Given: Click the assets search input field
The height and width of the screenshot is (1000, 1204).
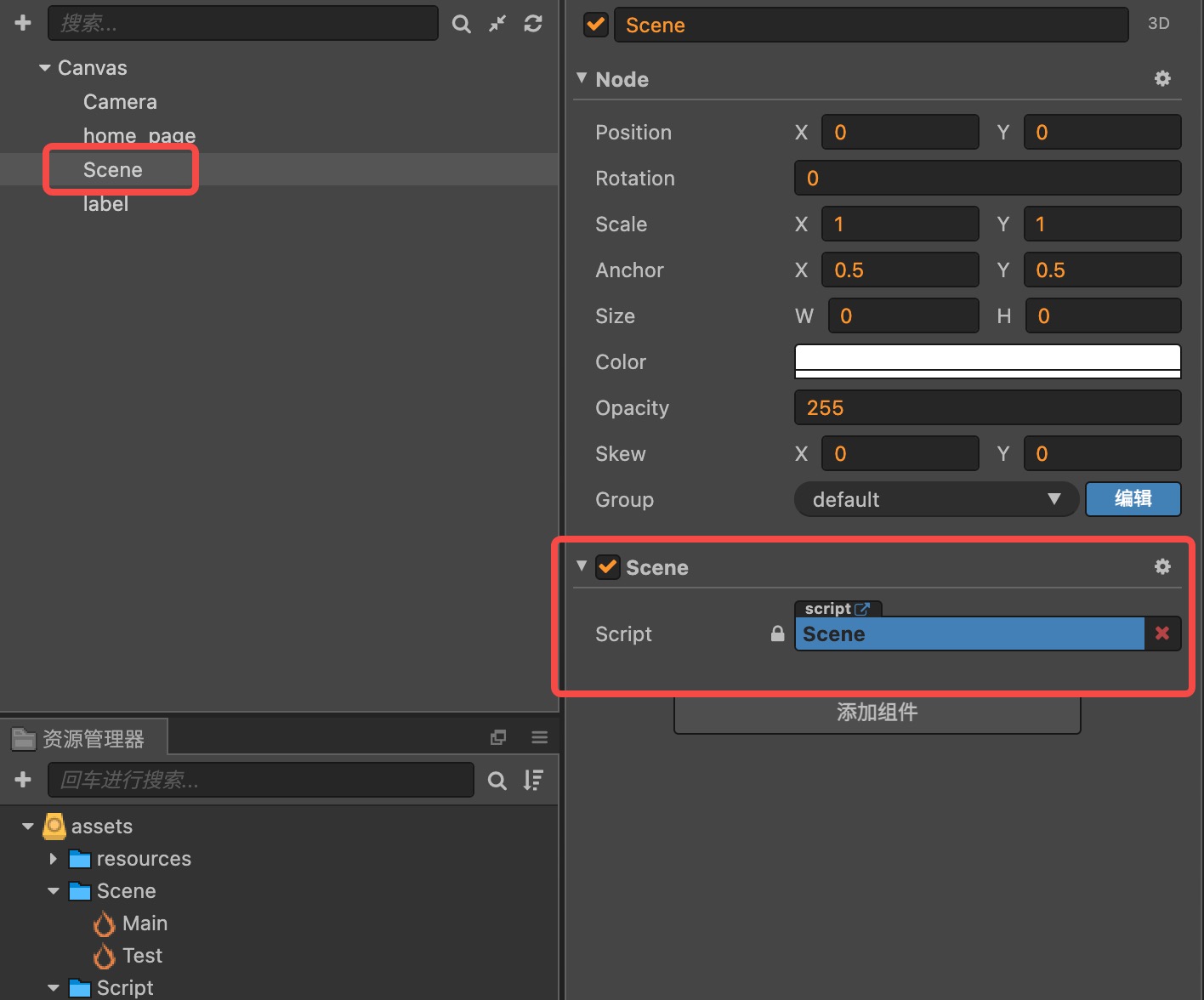Looking at the screenshot, I should click(x=261, y=780).
